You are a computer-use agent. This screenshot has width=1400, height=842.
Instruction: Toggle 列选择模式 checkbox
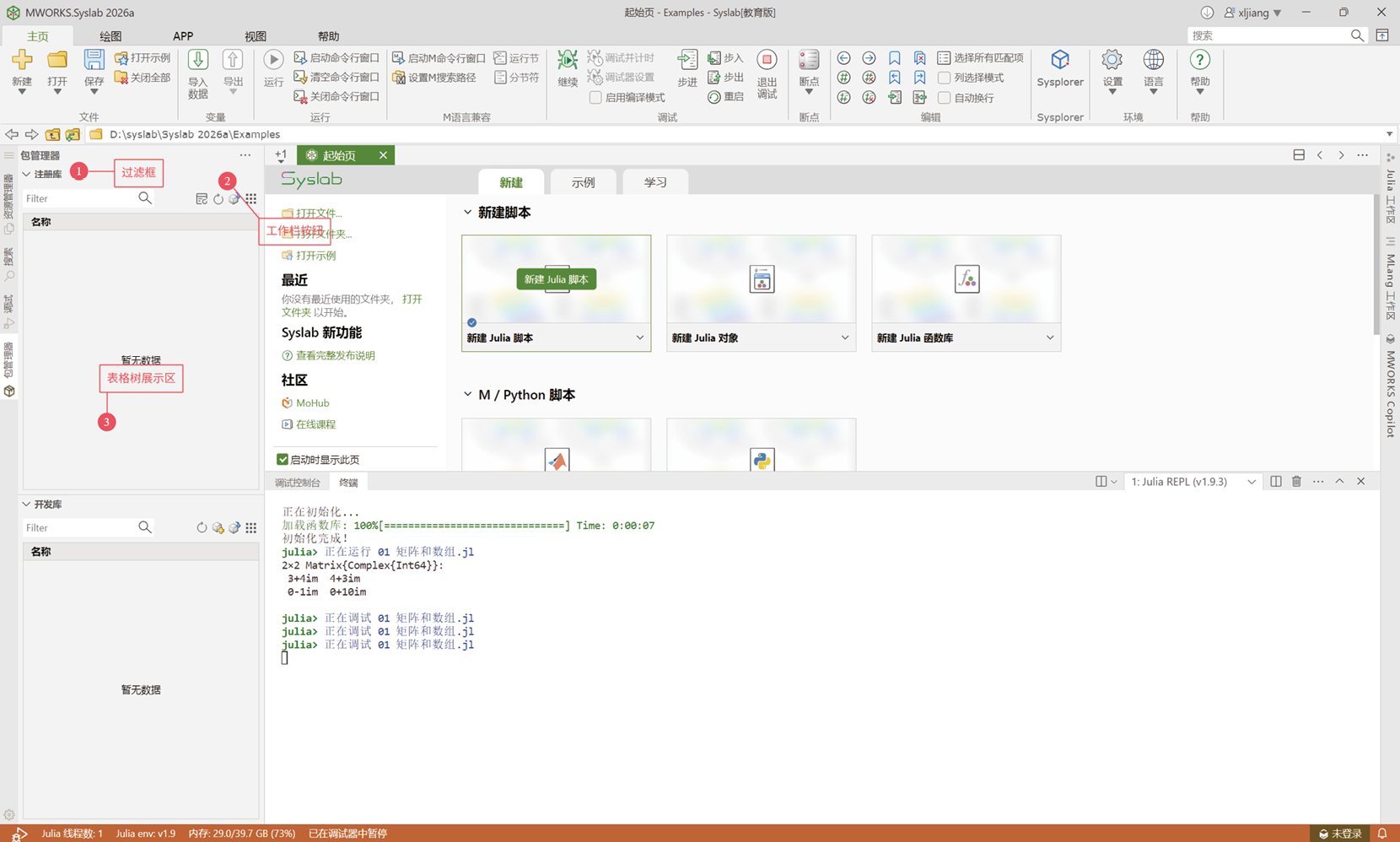(945, 78)
